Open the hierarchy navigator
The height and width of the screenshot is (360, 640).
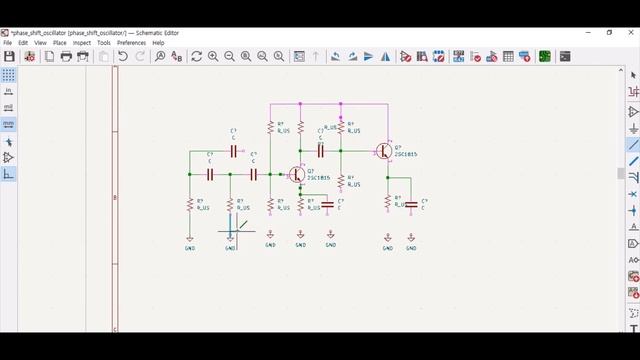point(299,56)
